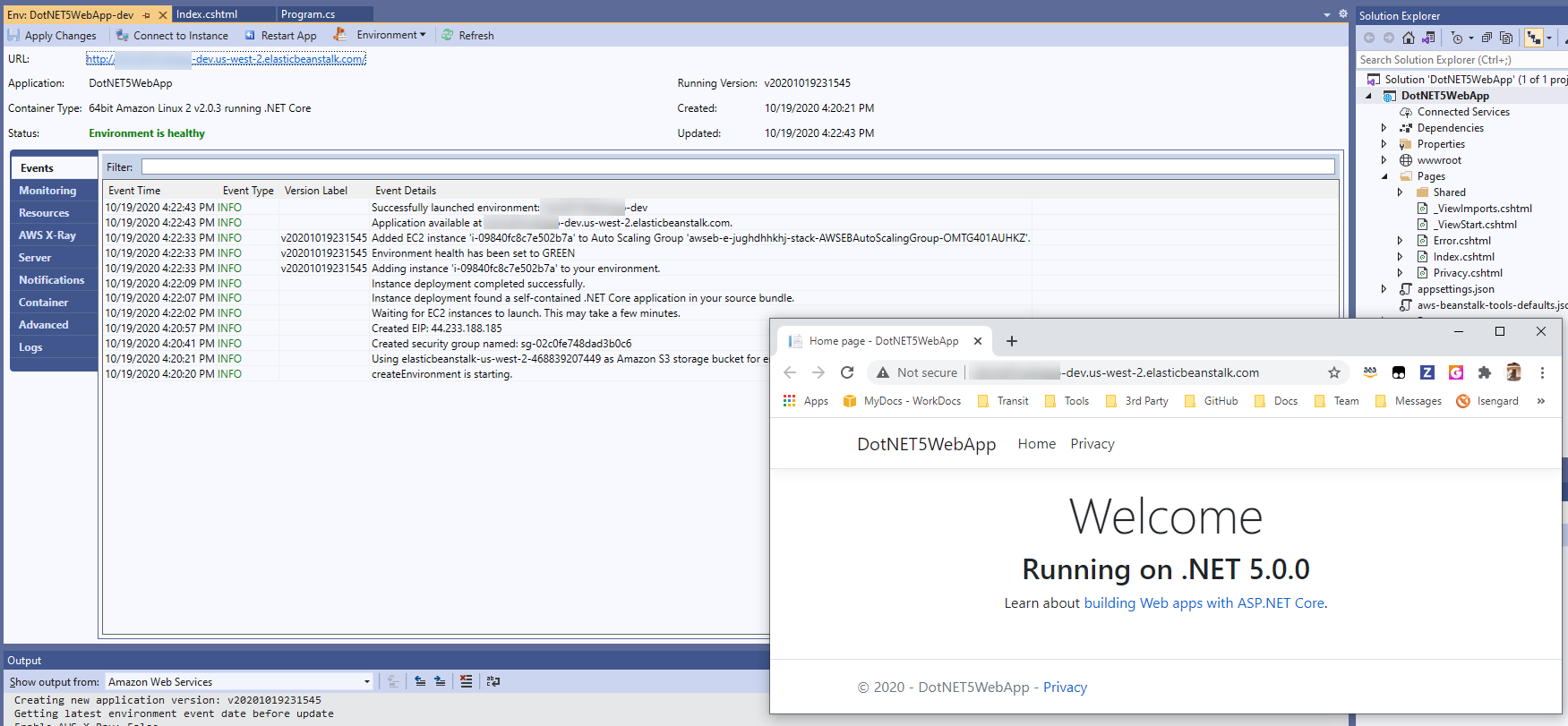Click the Show All Files icon
Screen dimensions: 1568x726
tap(1506, 38)
